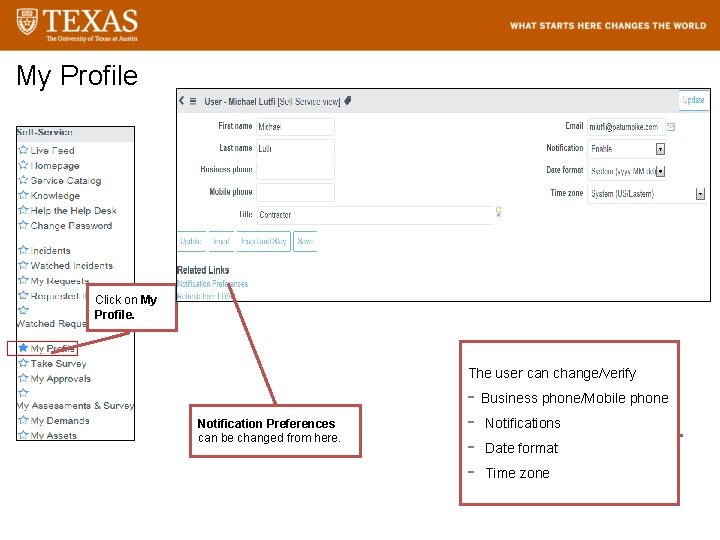Viewport: 720px width, 540px height.
Task: Star the My Assets module as favorite
Action: pos(23,434)
